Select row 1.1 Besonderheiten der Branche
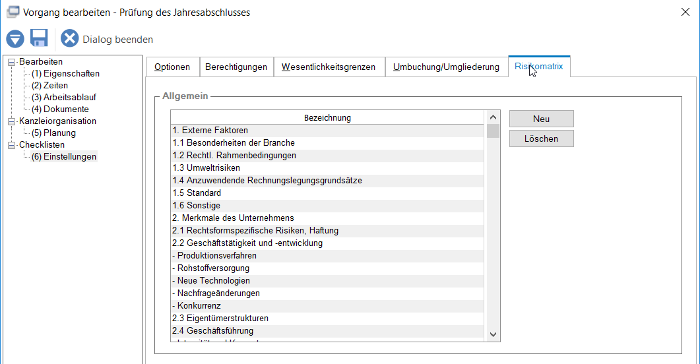 pos(327,143)
